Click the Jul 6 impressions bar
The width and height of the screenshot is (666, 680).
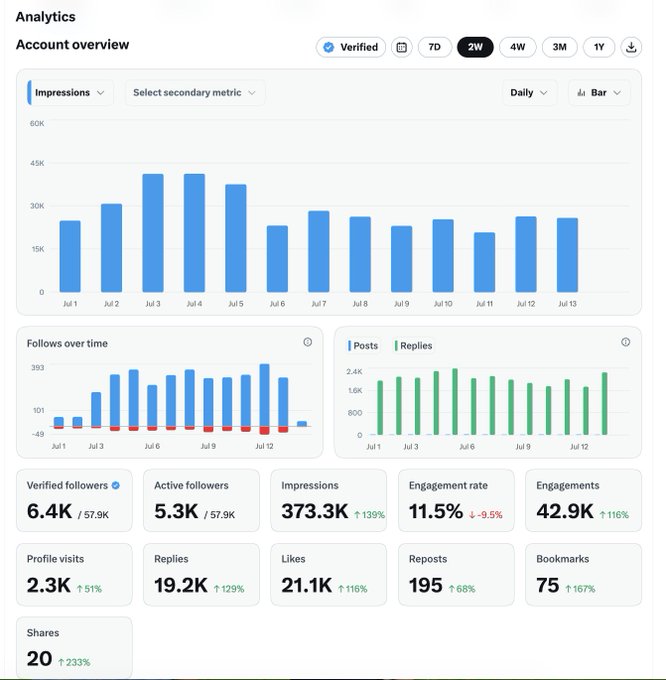277,259
